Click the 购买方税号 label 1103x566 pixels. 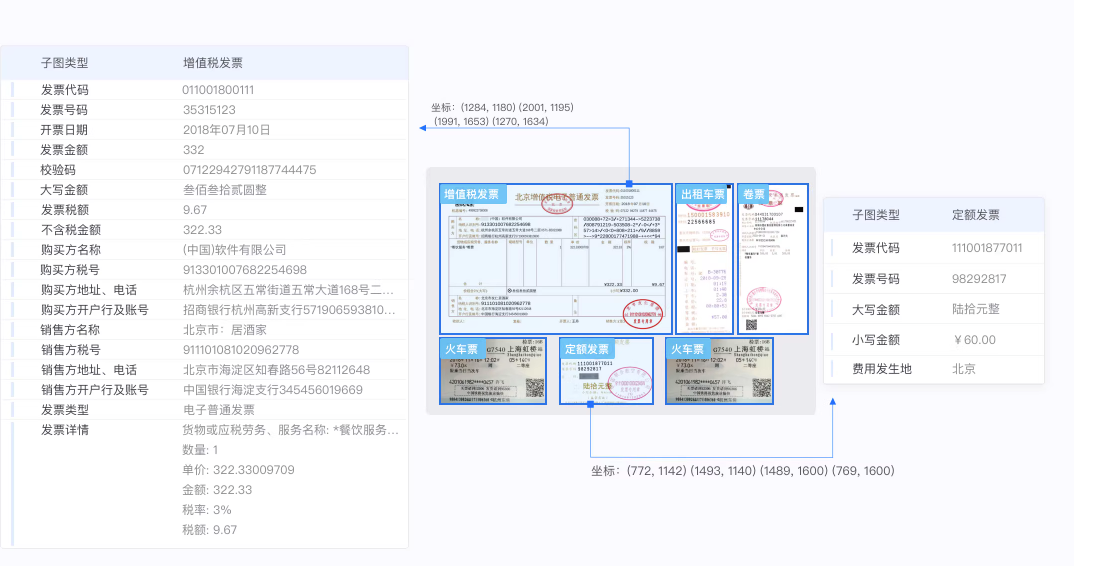point(70,270)
